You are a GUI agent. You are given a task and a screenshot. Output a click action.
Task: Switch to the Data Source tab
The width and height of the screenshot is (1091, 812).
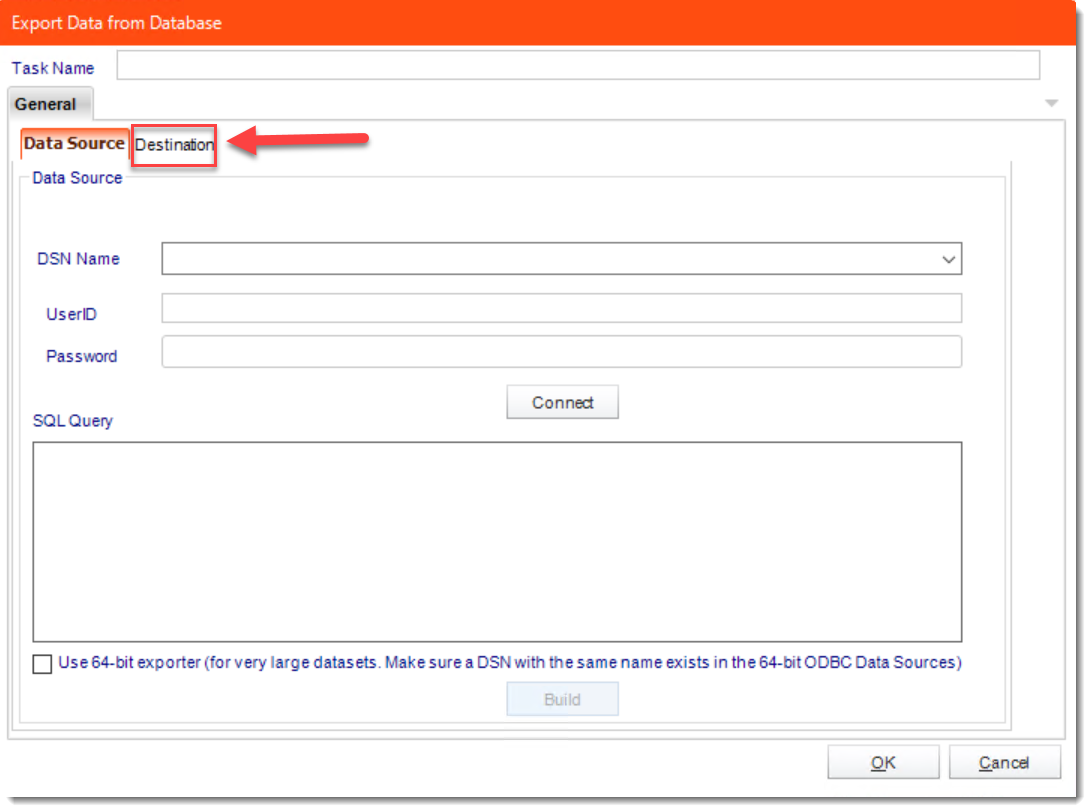click(74, 144)
